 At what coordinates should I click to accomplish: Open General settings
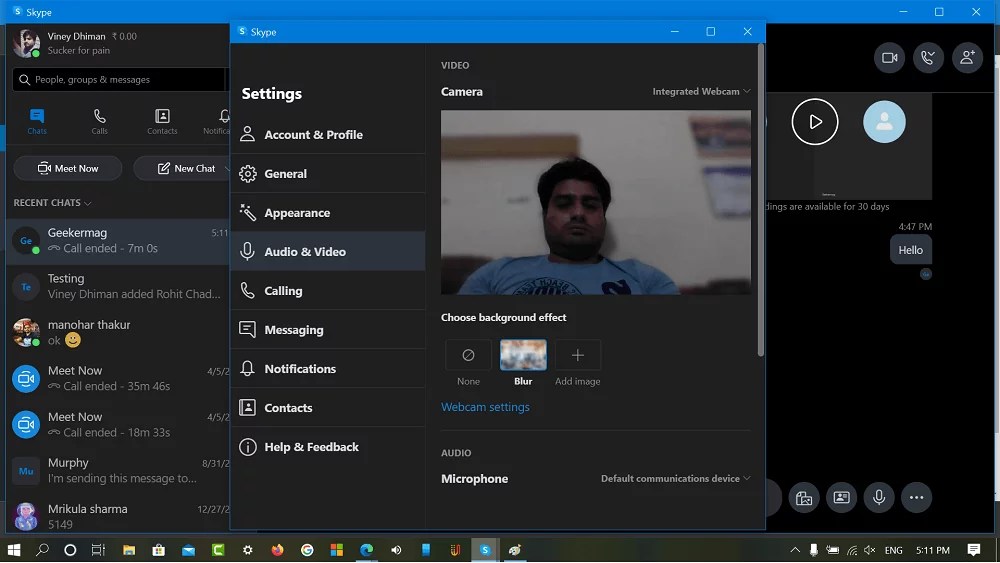point(328,173)
